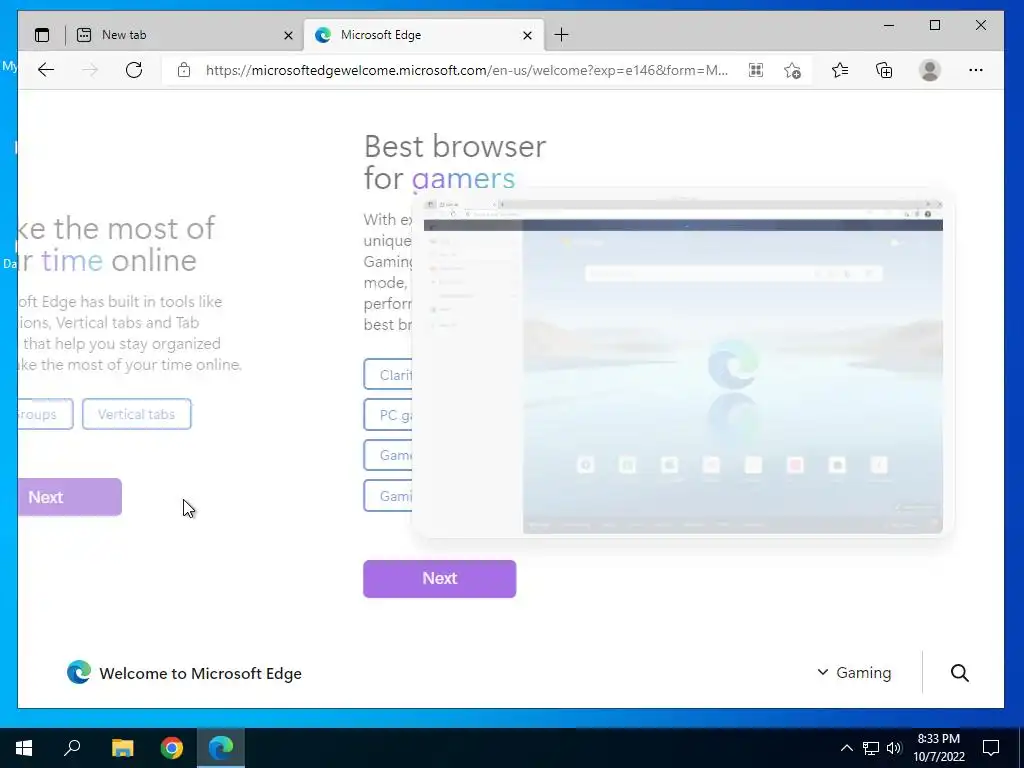Close the Microsoft Edge tab

pos(528,35)
